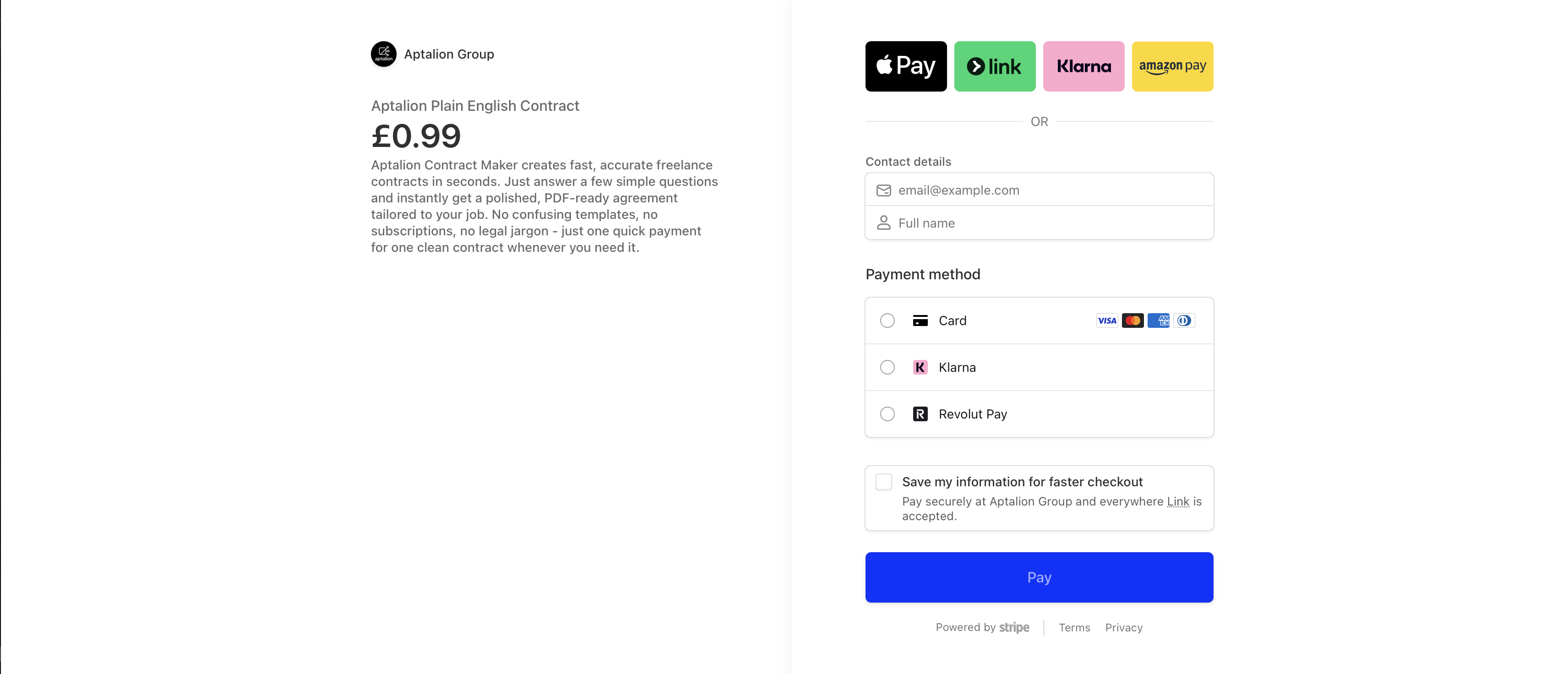Viewport: 1568px width, 674px height.
Task: Pay using Amazon Pay
Action: [x=1172, y=66]
